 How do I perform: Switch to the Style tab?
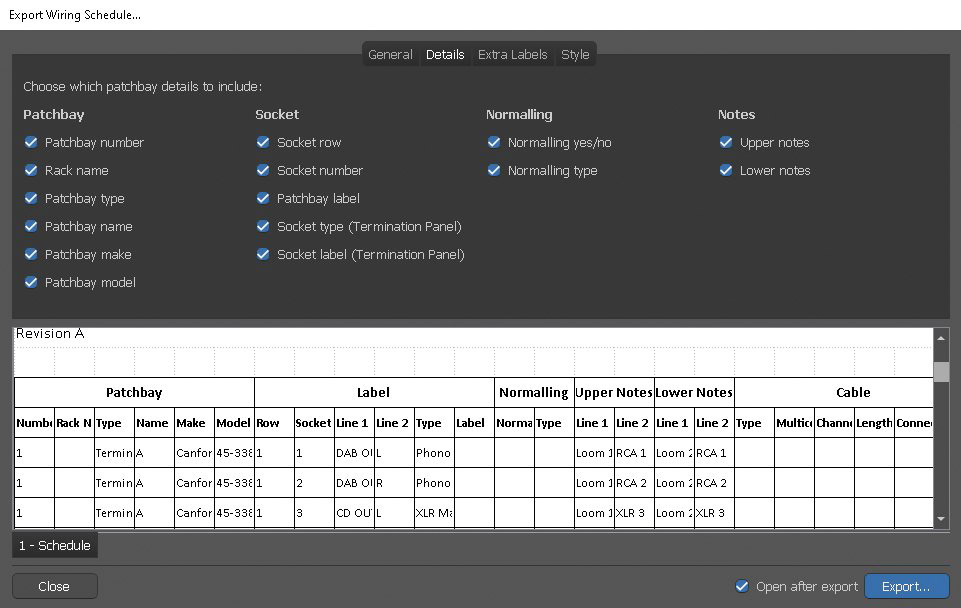(575, 55)
